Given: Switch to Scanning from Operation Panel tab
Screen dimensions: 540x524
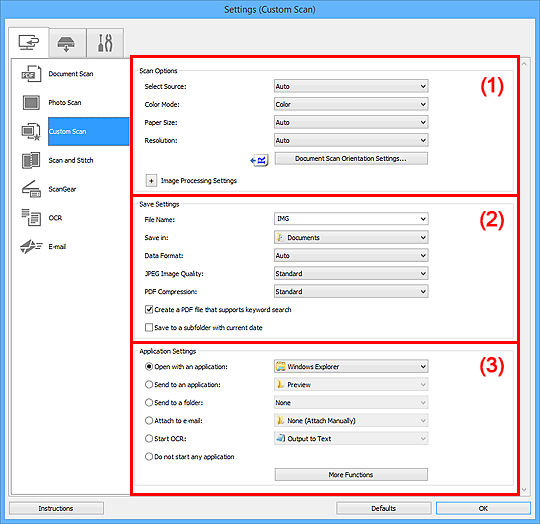Looking at the screenshot, I should (x=66, y=43).
